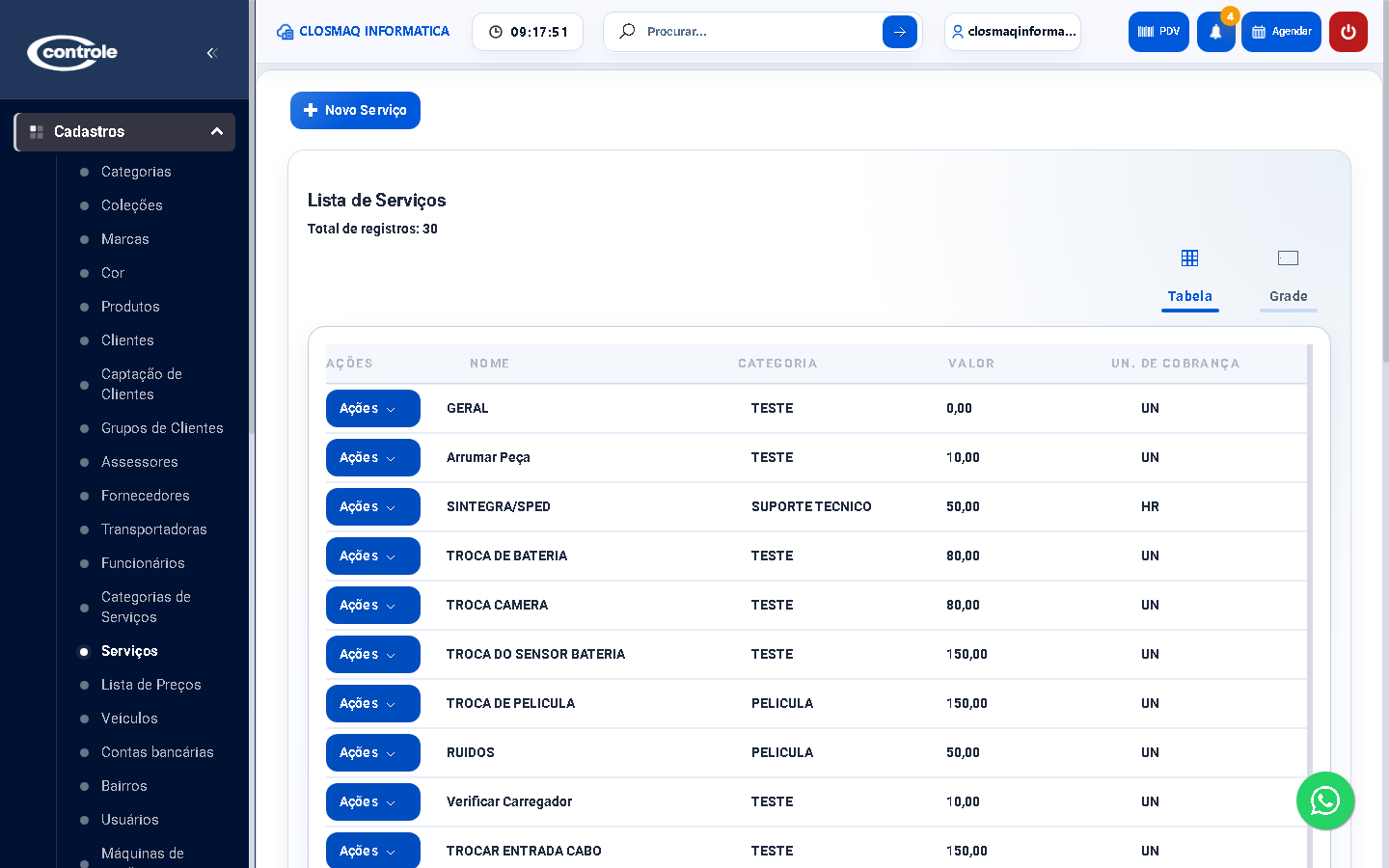Viewport: 1389px width, 868px height.
Task: Open Ações dropdown for TROCA DE BATERIA
Action: click(373, 556)
